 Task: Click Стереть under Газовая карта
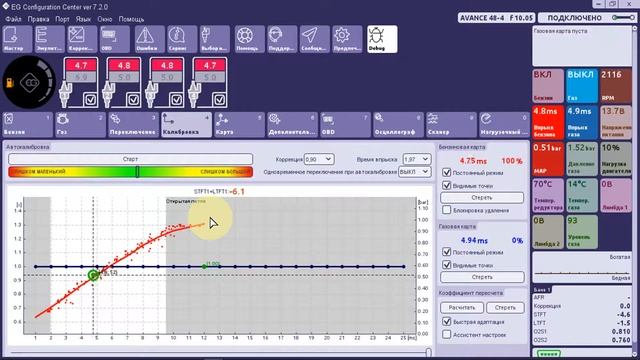coord(482,277)
